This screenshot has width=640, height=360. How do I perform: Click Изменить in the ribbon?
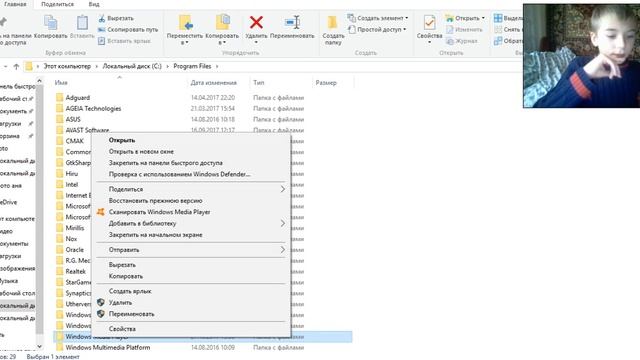464,30
